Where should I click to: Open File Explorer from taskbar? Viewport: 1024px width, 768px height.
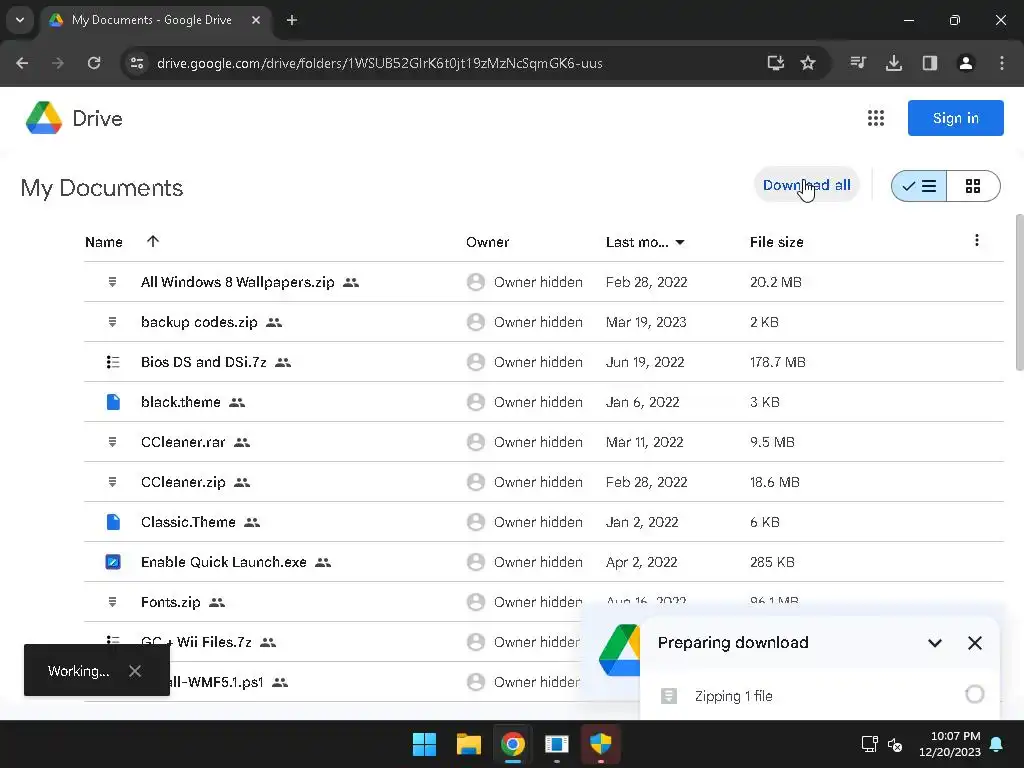(x=468, y=744)
